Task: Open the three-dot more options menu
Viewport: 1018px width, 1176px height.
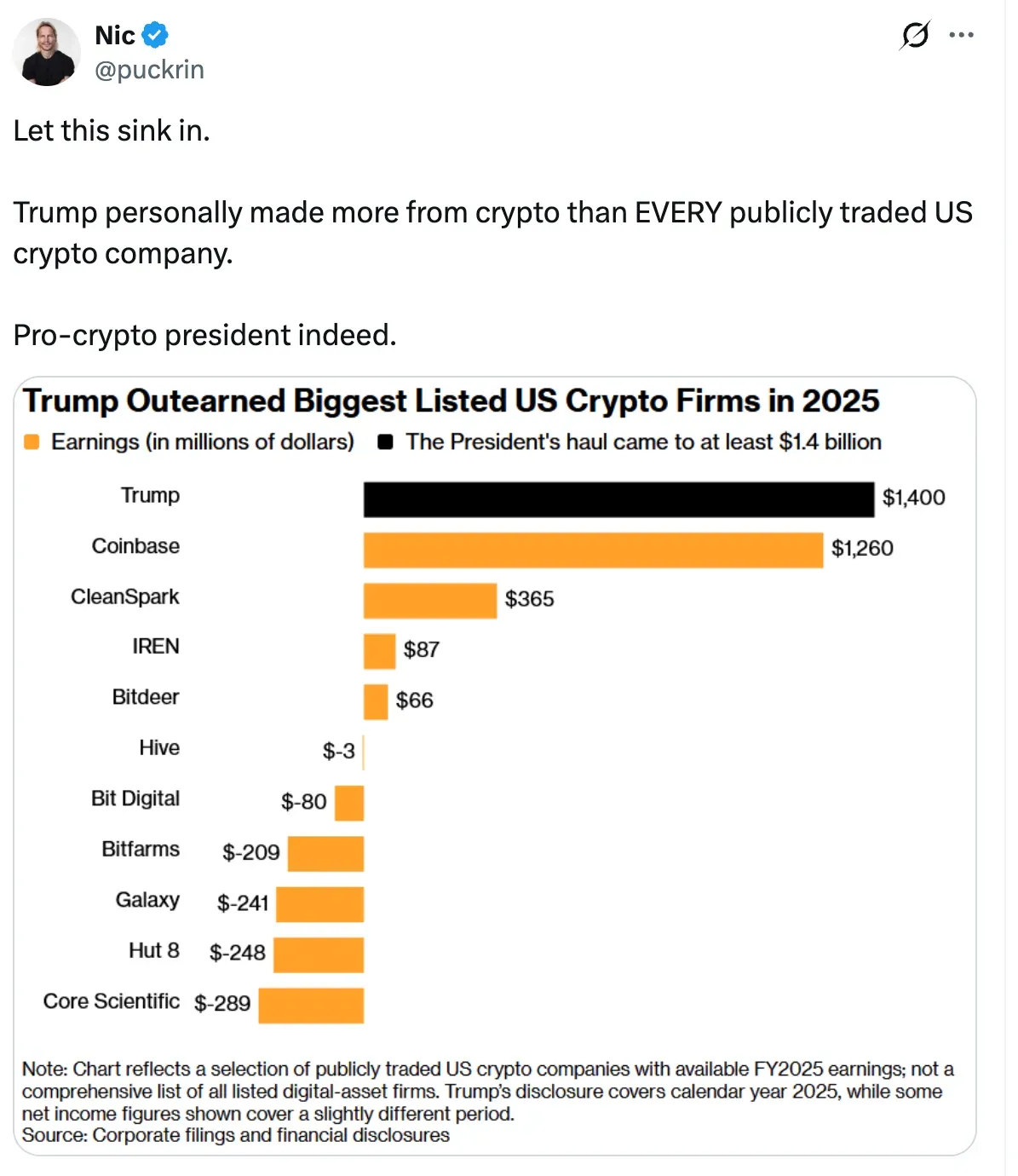Action: point(961,35)
